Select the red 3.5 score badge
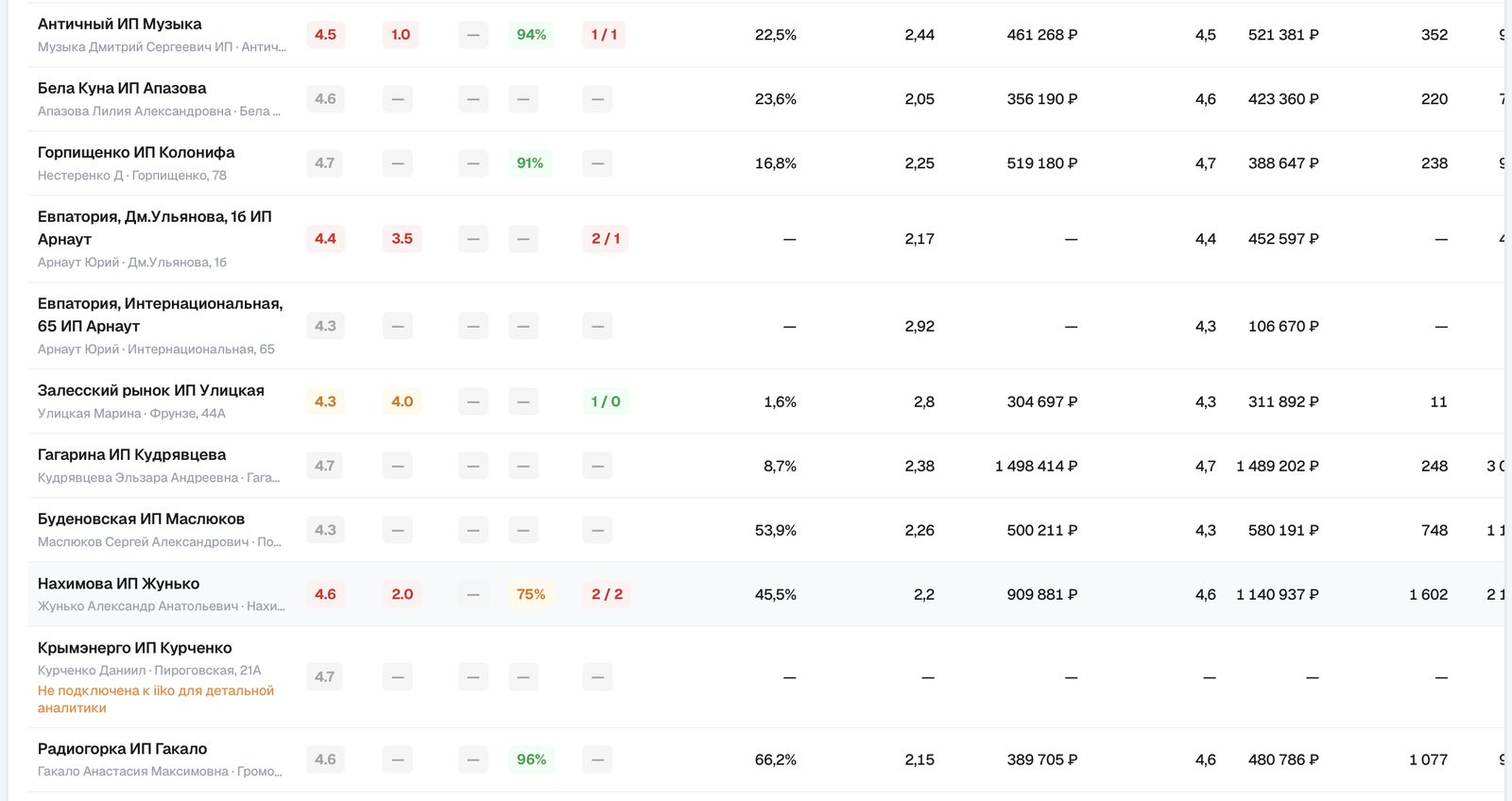Image resolution: width=1512 pixels, height=801 pixels. [402, 239]
